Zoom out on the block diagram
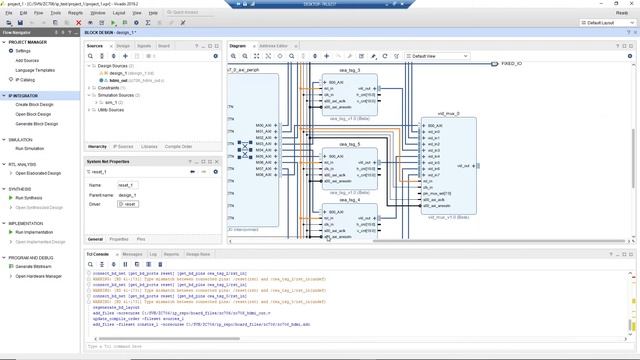 245,56
